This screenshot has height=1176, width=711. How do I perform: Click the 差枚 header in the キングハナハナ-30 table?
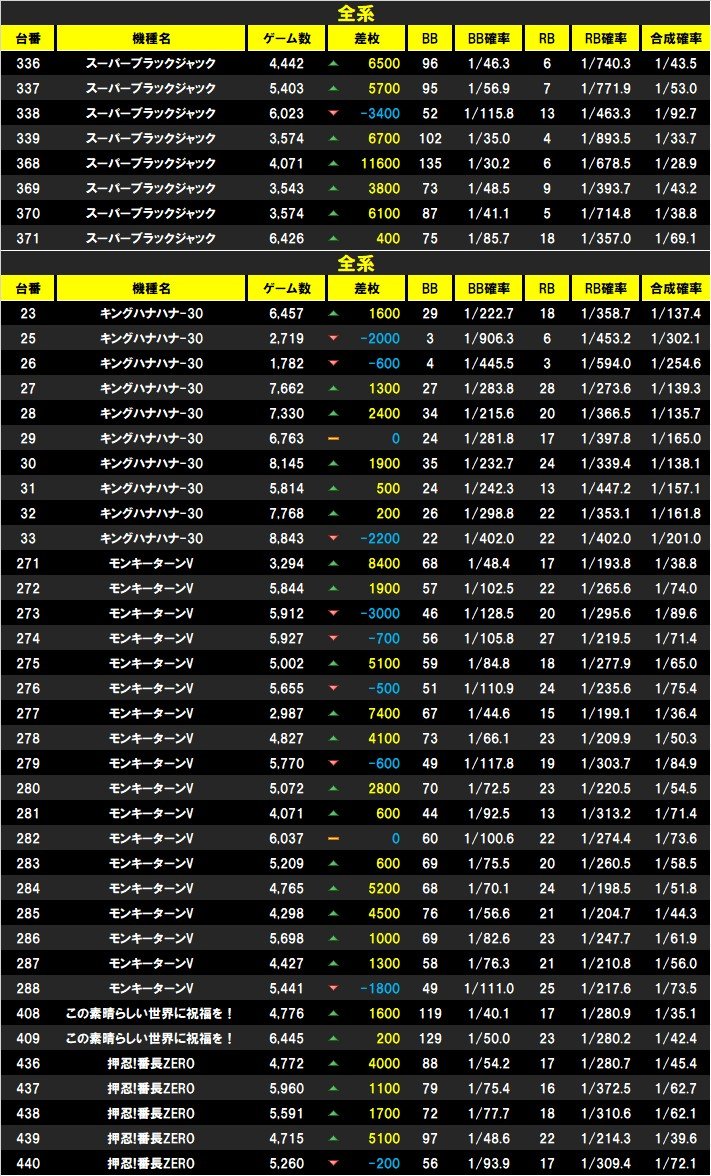click(367, 288)
